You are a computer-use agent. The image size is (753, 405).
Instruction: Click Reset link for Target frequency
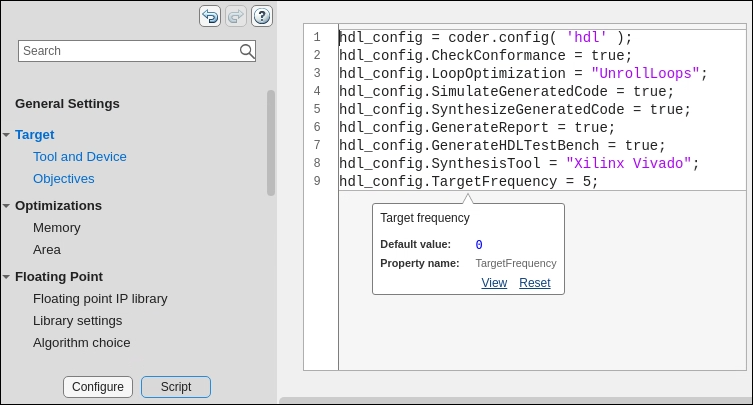coord(535,283)
